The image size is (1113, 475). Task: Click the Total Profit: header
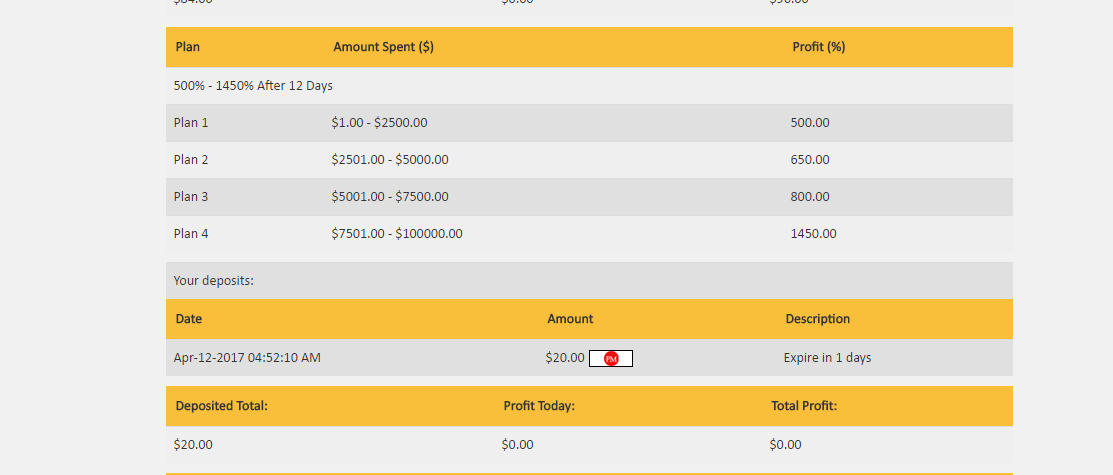(x=804, y=406)
